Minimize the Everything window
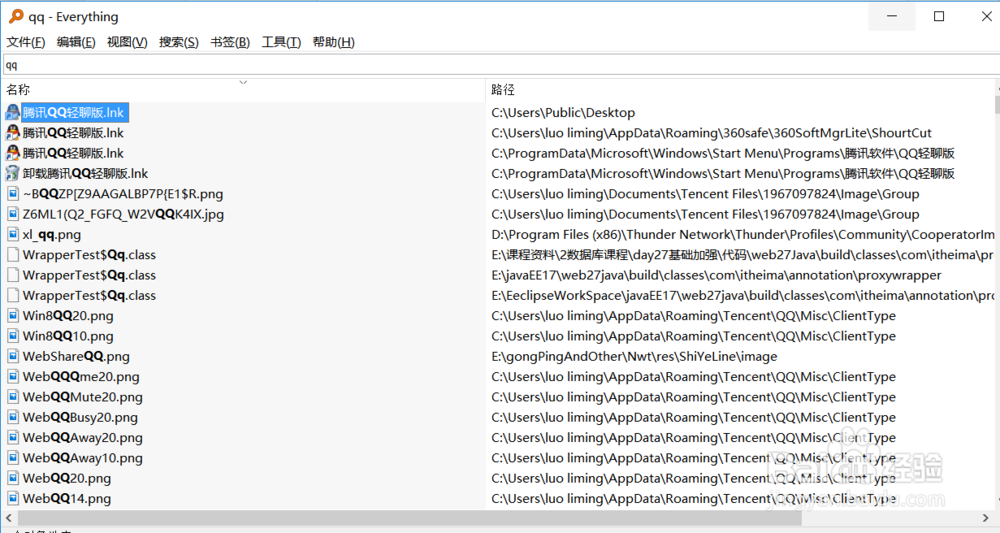Image resolution: width=1000 pixels, height=533 pixels. click(x=892, y=16)
